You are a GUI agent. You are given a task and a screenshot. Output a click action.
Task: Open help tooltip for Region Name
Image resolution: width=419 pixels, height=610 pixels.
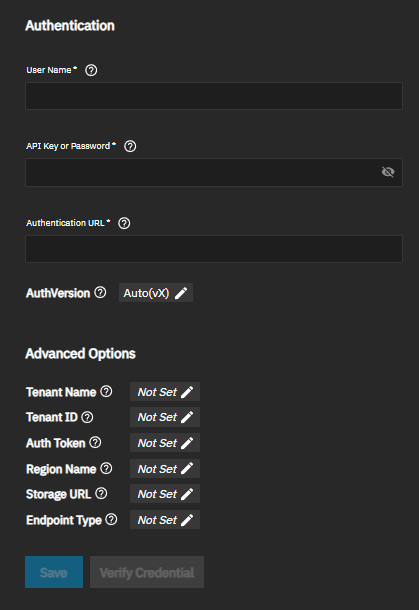pos(106,468)
